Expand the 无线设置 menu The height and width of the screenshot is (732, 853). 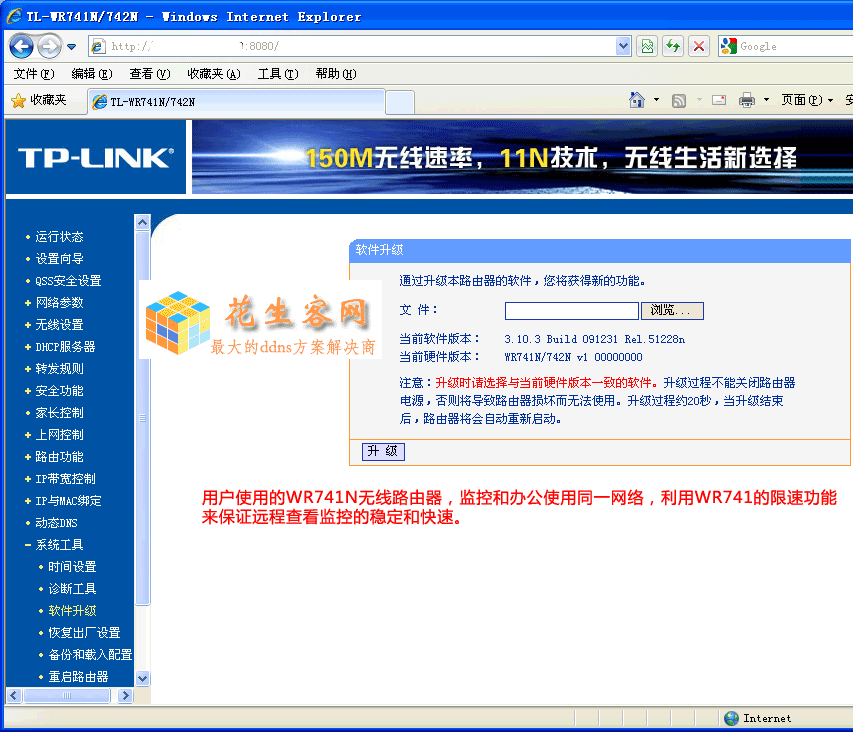[x=59, y=325]
